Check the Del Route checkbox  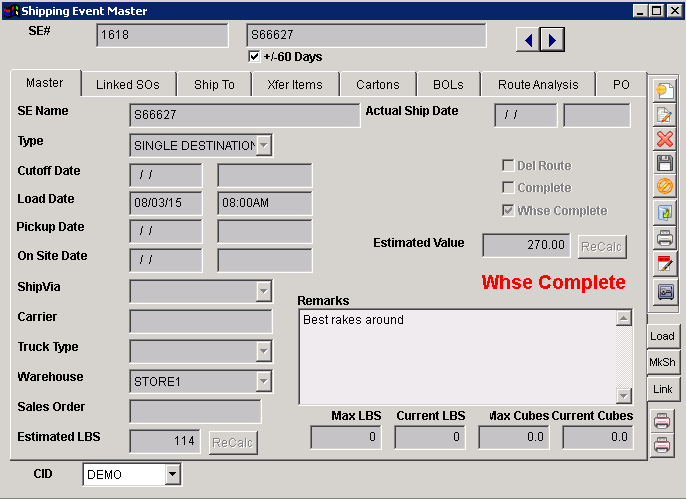point(509,166)
